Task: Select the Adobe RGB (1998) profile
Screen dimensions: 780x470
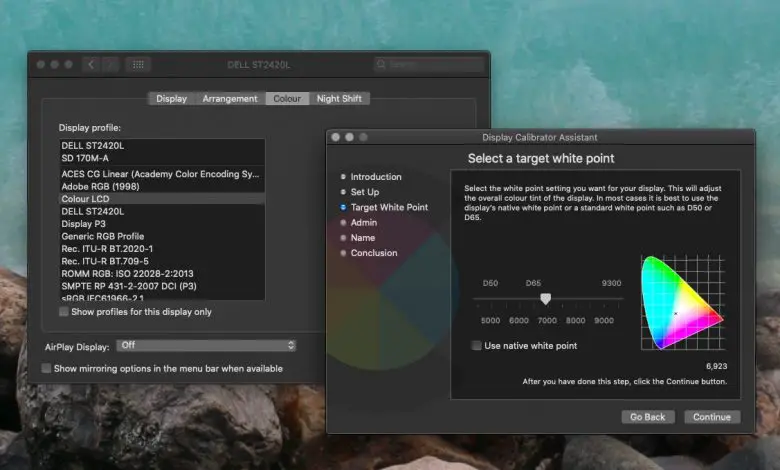Action: 162,187
